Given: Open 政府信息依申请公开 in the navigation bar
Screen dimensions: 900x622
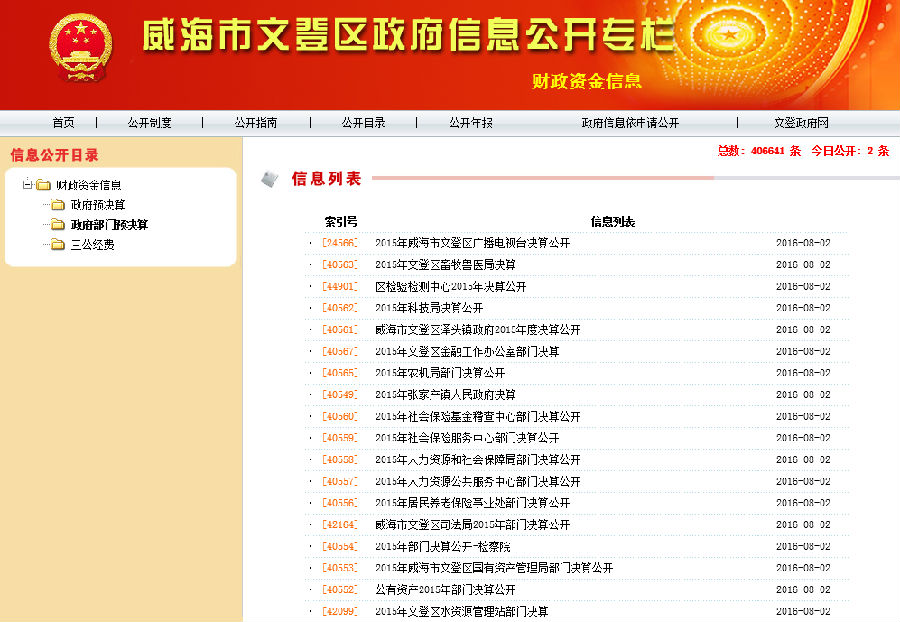Looking at the screenshot, I should (629, 122).
